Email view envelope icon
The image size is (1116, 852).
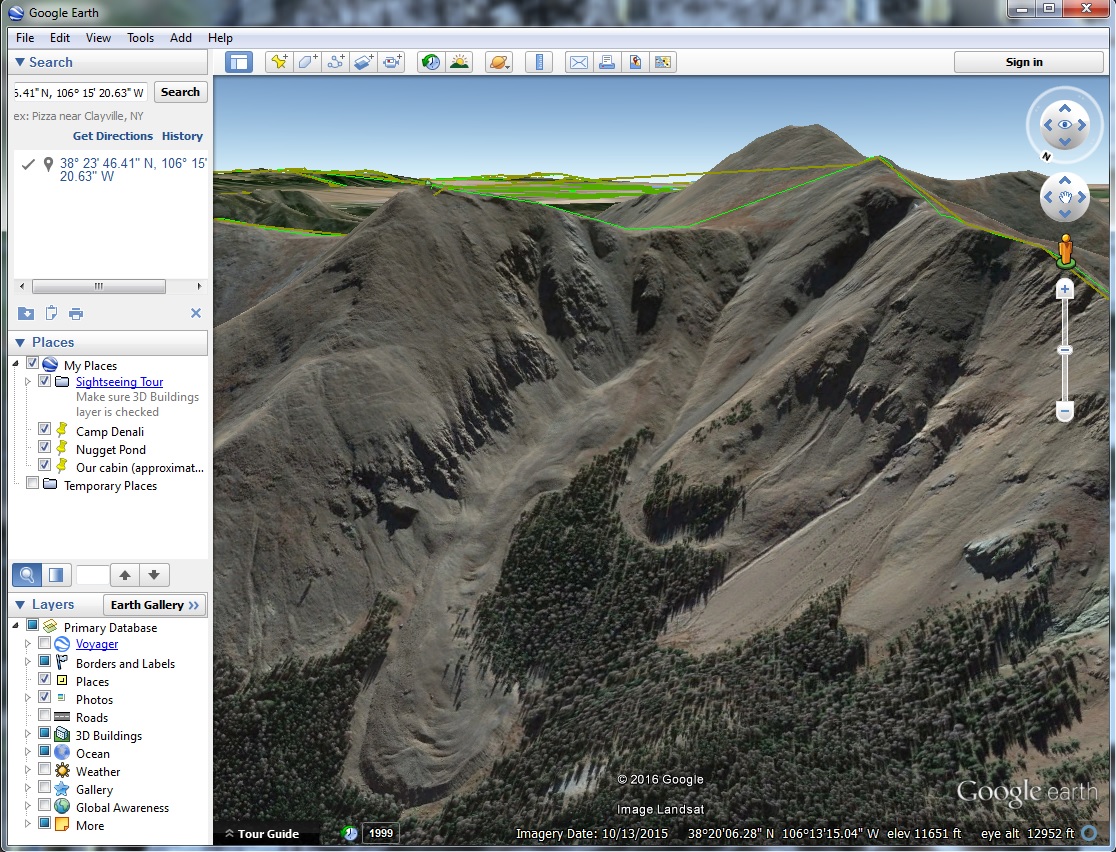tap(579, 62)
